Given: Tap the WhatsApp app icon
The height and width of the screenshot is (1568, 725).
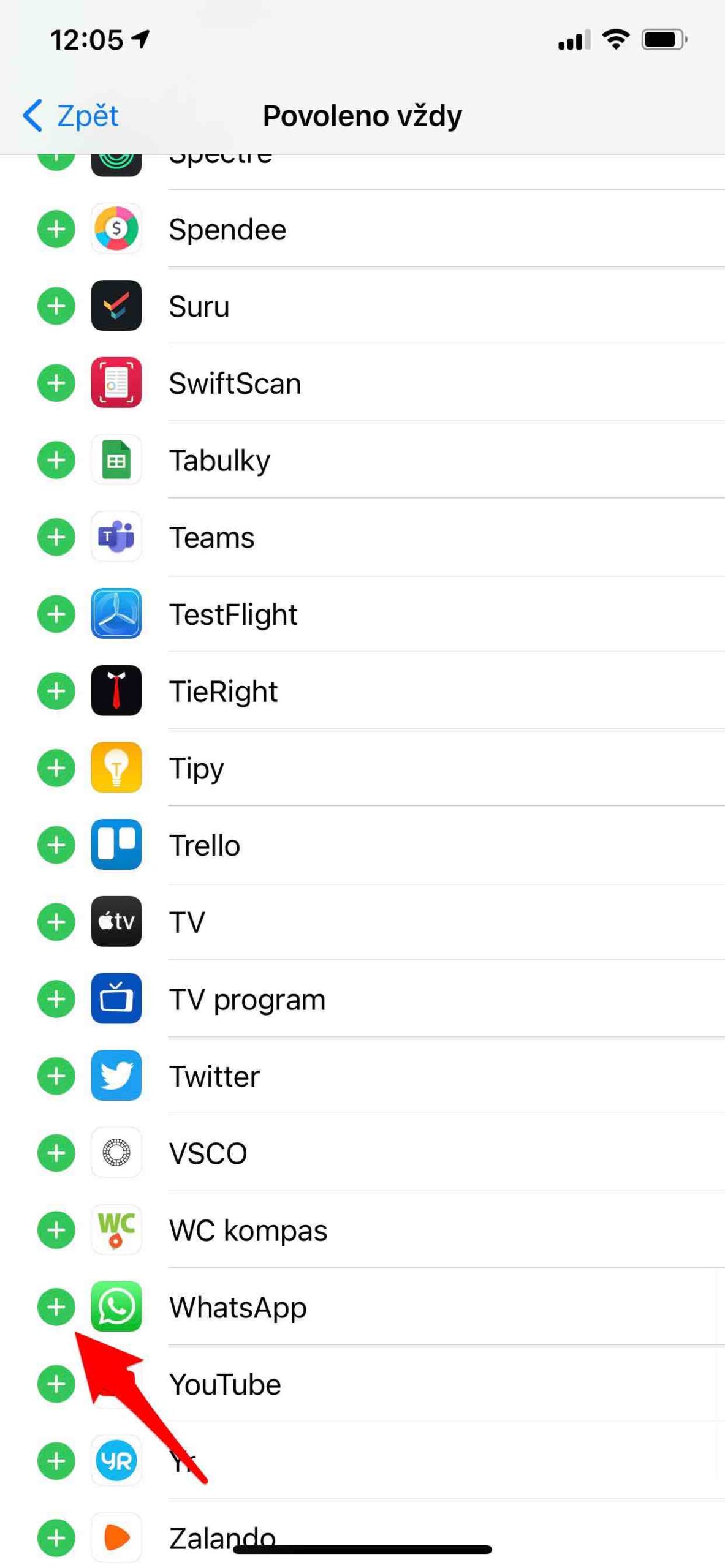Looking at the screenshot, I should [x=116, y=1306].
